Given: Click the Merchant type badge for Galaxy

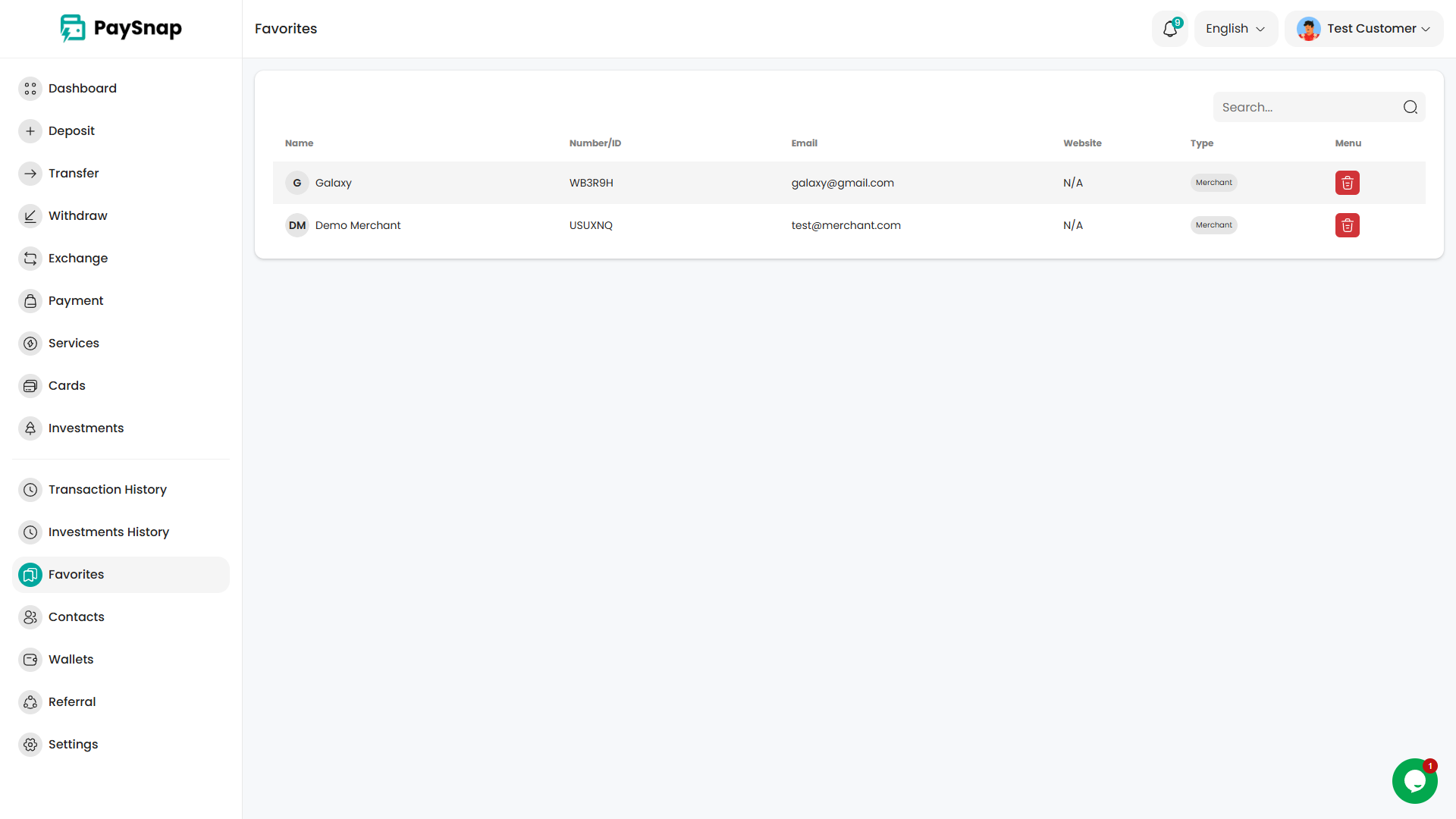Looking at the screenshot, I should pyautogui.click(x=1213, y=183).
